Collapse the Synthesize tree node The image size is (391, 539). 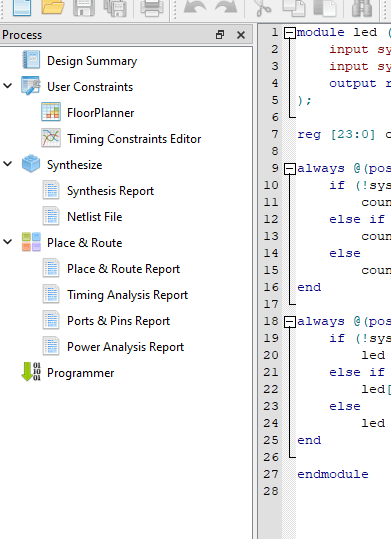(x=8, y=164)
